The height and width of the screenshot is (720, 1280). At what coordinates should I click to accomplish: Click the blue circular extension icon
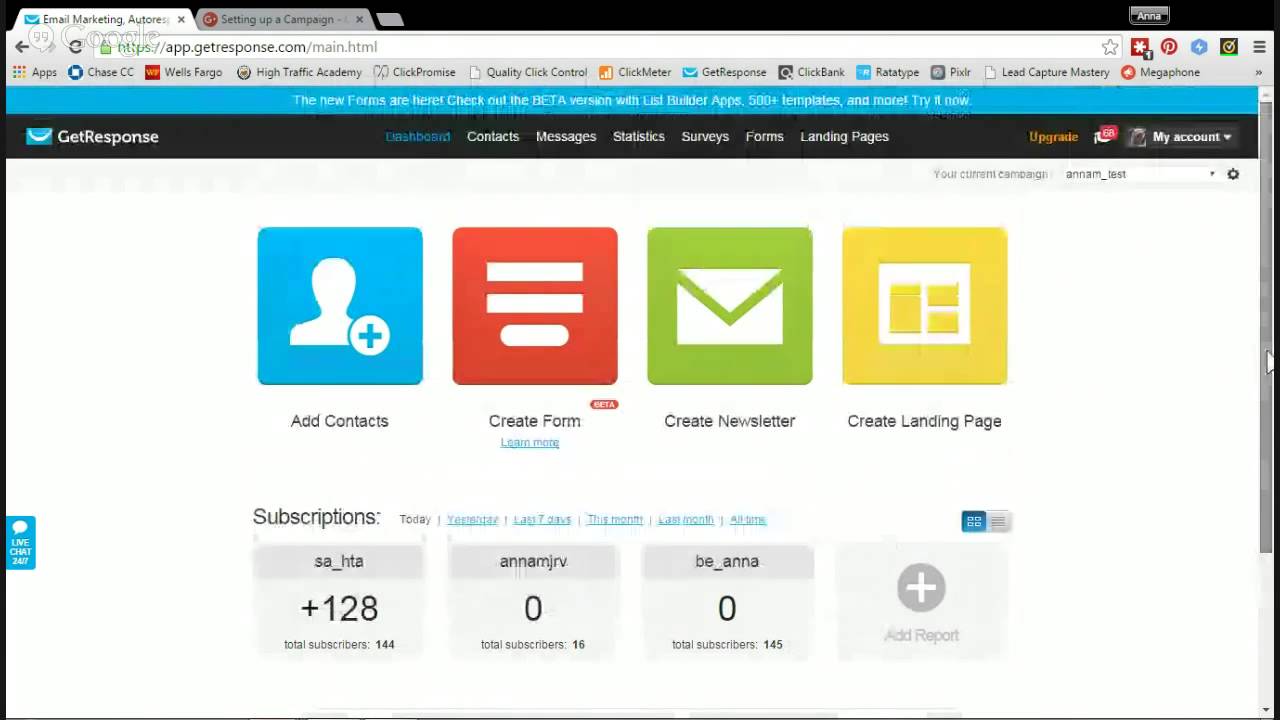1199,47
